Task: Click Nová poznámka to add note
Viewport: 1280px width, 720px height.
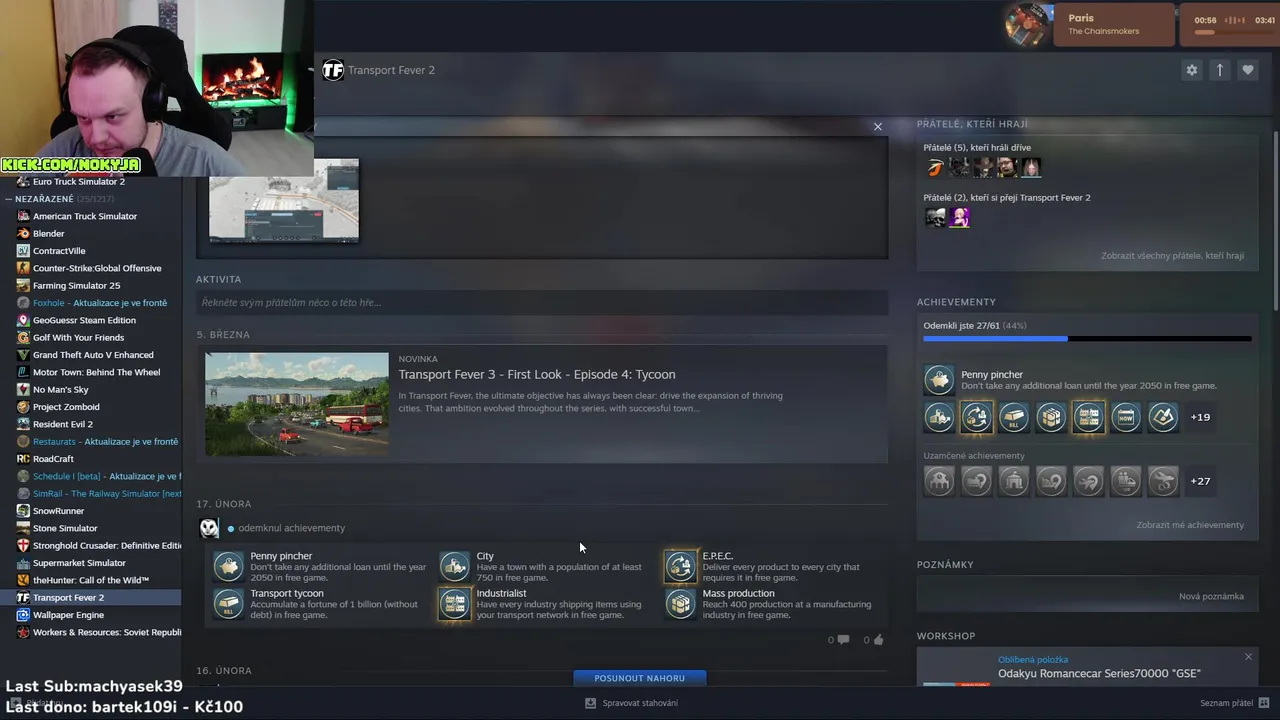Action: [1211, 596]
